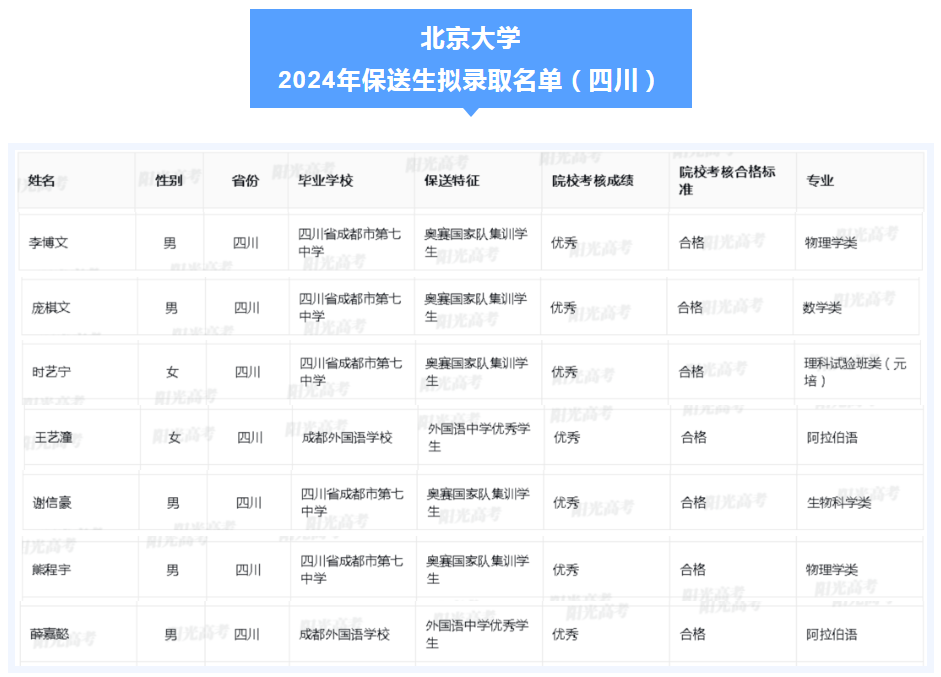The width and height of the screenshot is (941, 677).
Task: Click 四川省成都市第七中学 in the 熊程宇 row
Action: tap(352, 570)
